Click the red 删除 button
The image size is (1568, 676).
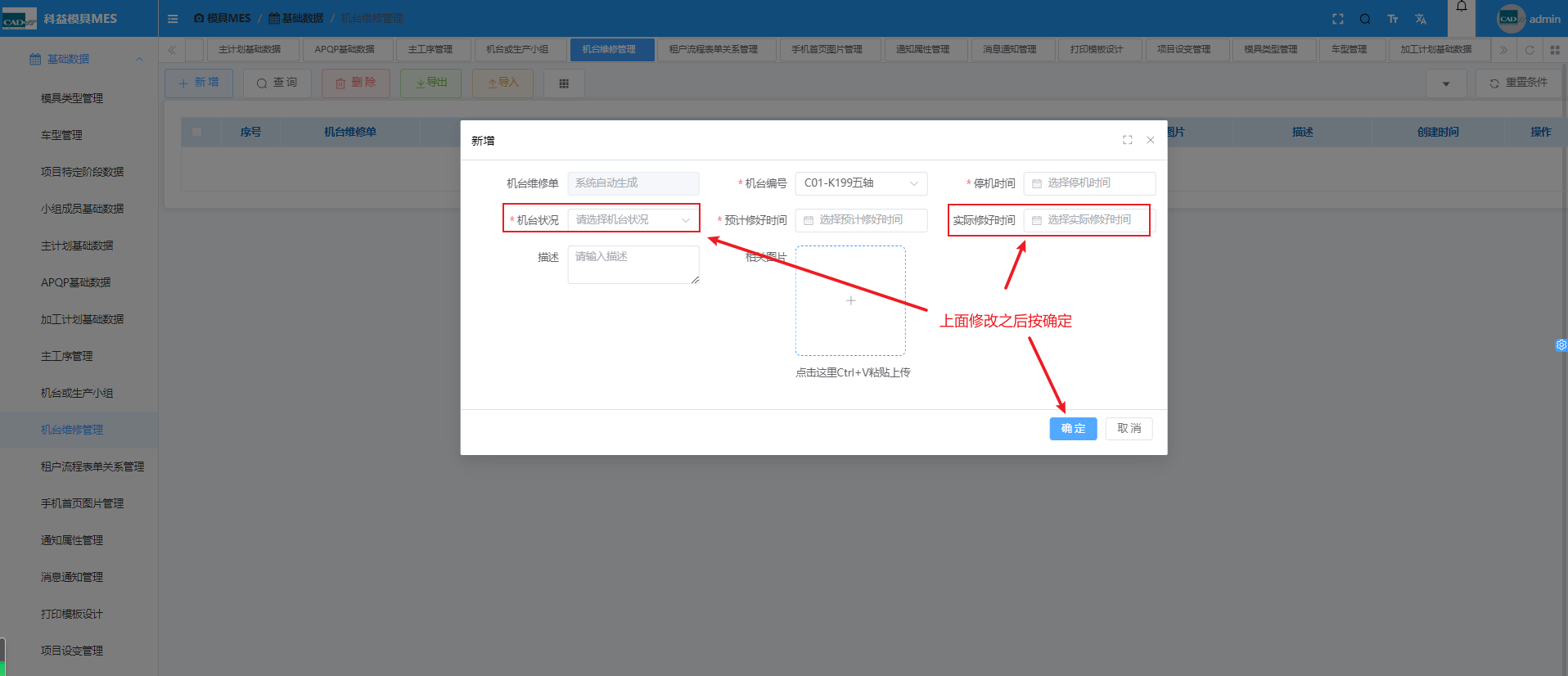pos(356,83)
